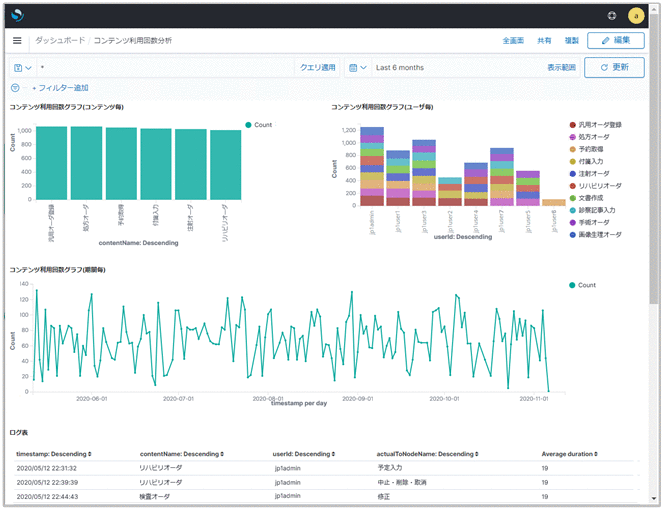Viewport: 663px width, 509px height.
Task: Open the user avatar 'a' menu
Action: coord(636,16)
